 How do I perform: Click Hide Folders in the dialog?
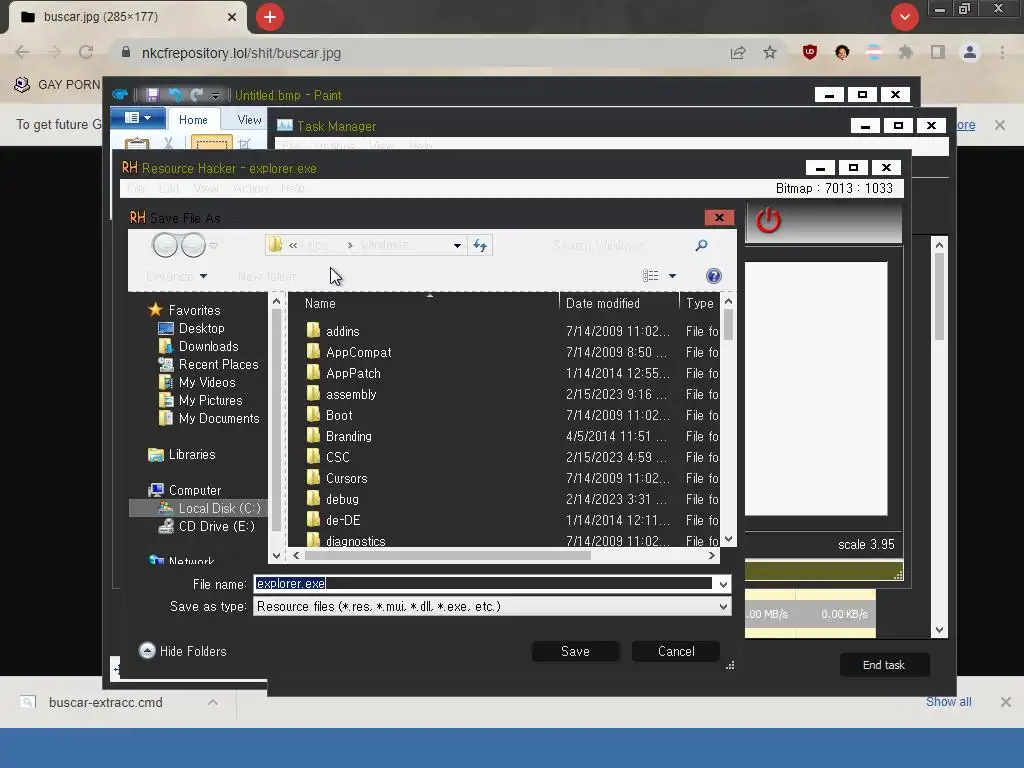pos(184,651)
